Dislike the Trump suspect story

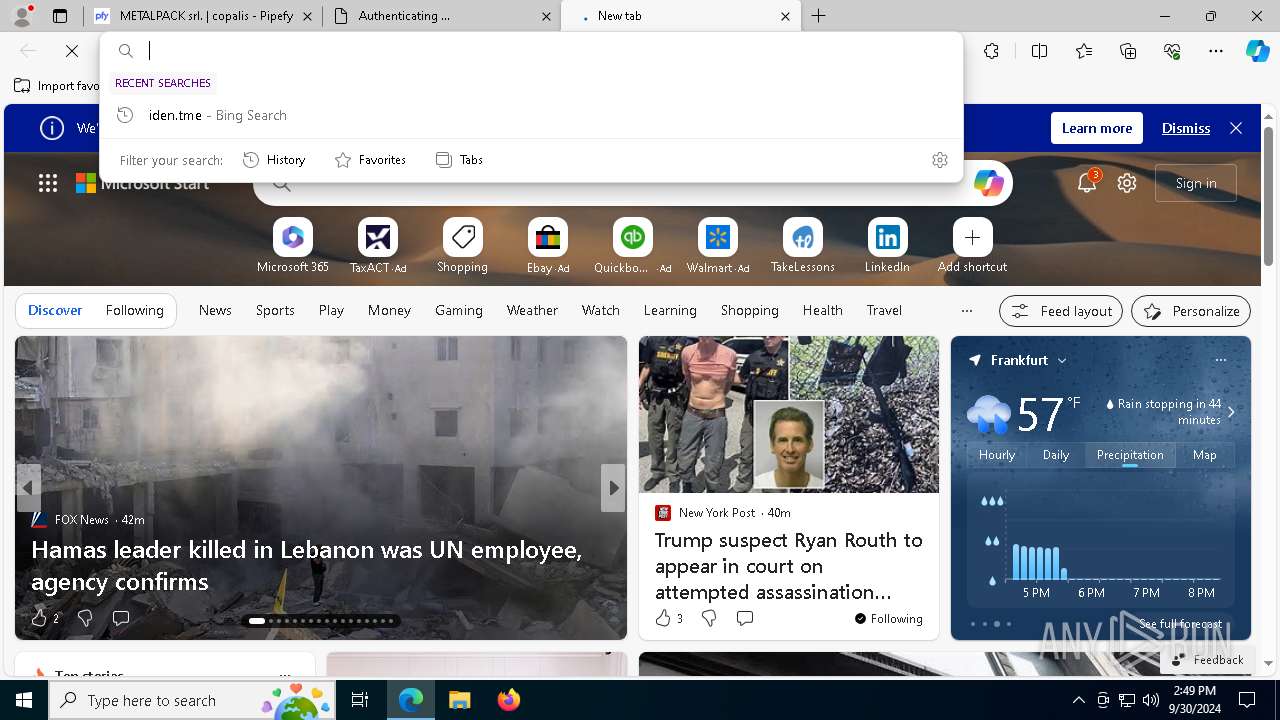tap(709, 618)
